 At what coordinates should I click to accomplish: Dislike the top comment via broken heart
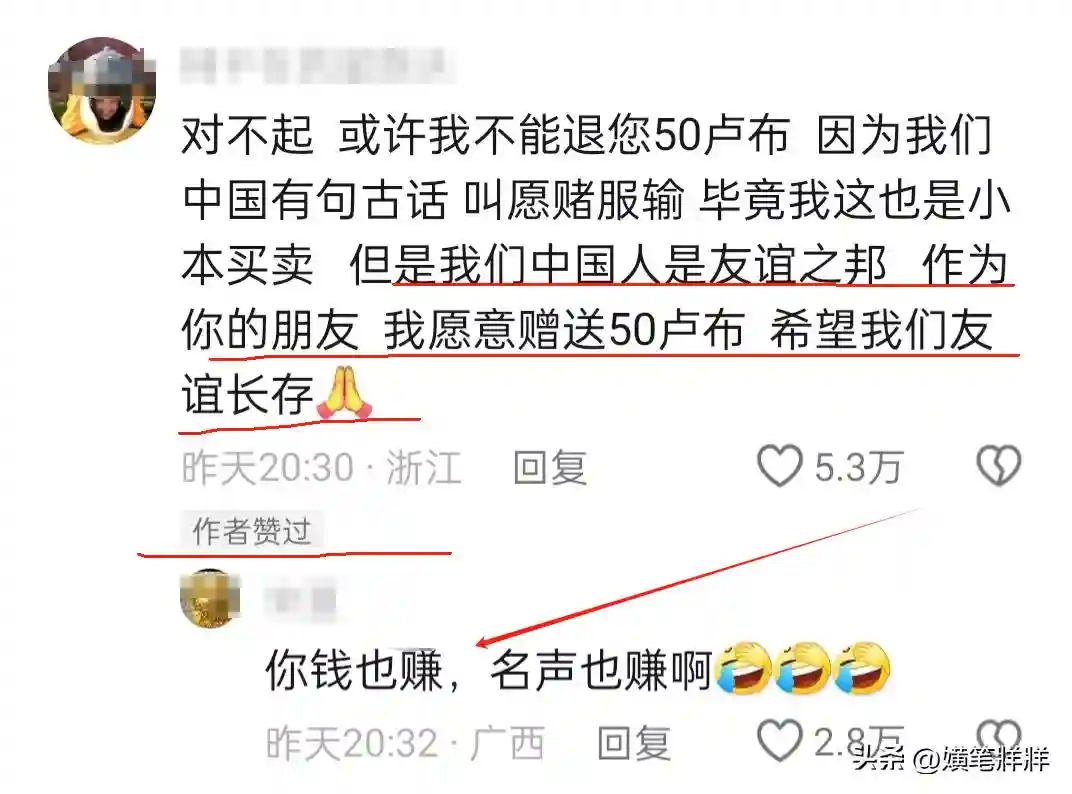999,466
